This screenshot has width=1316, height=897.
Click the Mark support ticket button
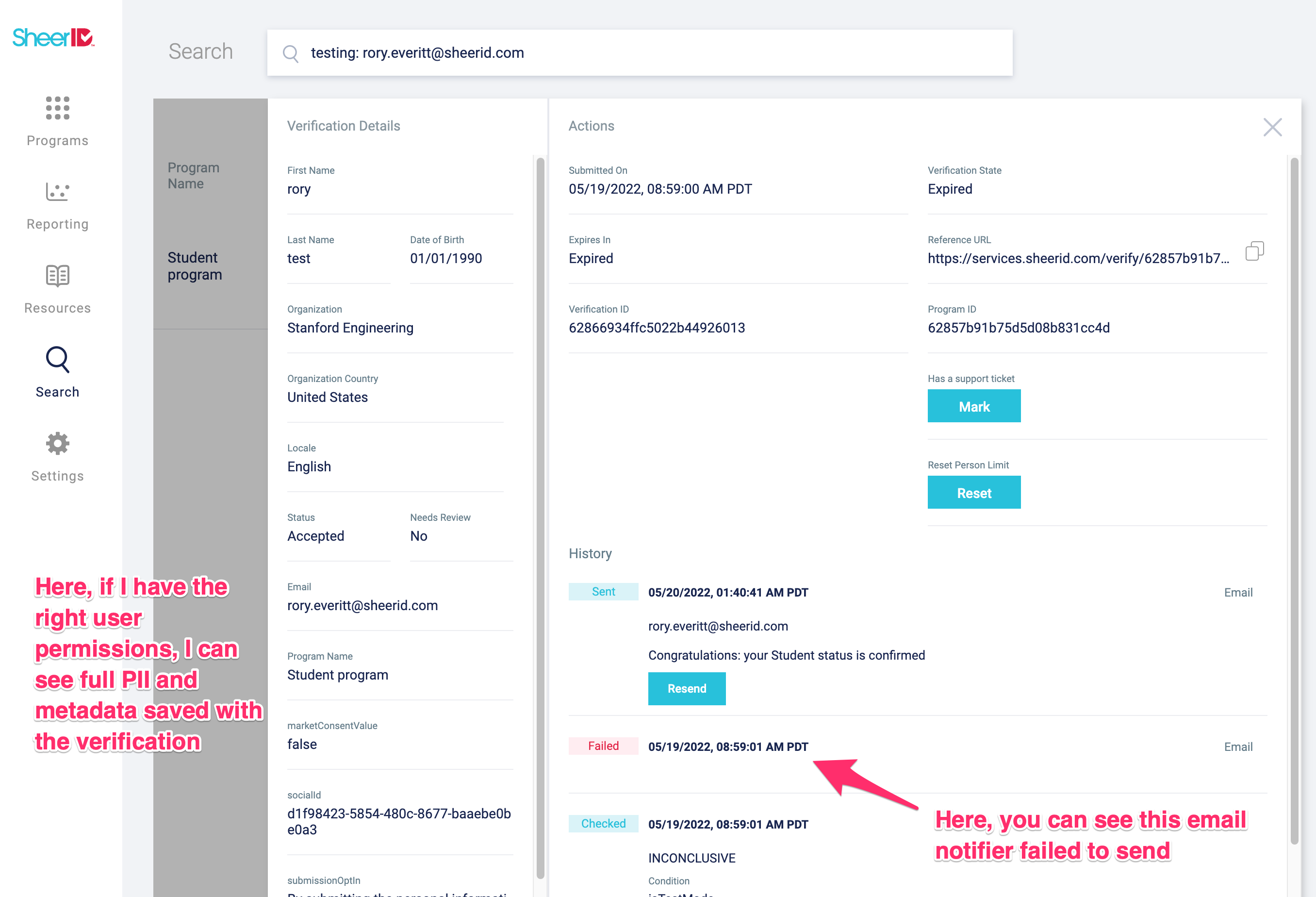point(973,406)
